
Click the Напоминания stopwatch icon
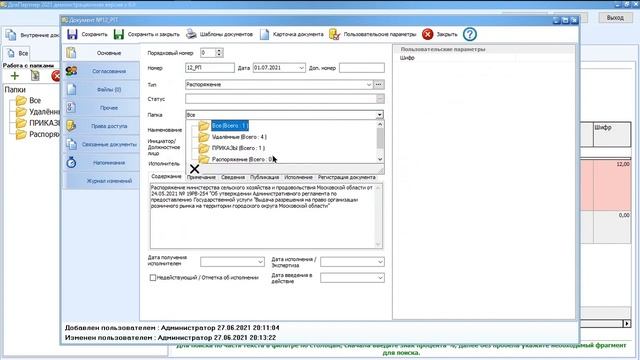pyautogui.click(x=71, y=162)
